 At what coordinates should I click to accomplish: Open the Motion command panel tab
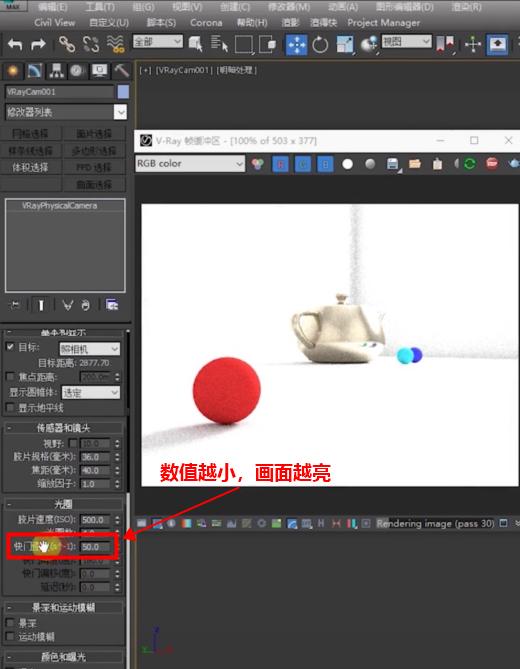(77, 71)
